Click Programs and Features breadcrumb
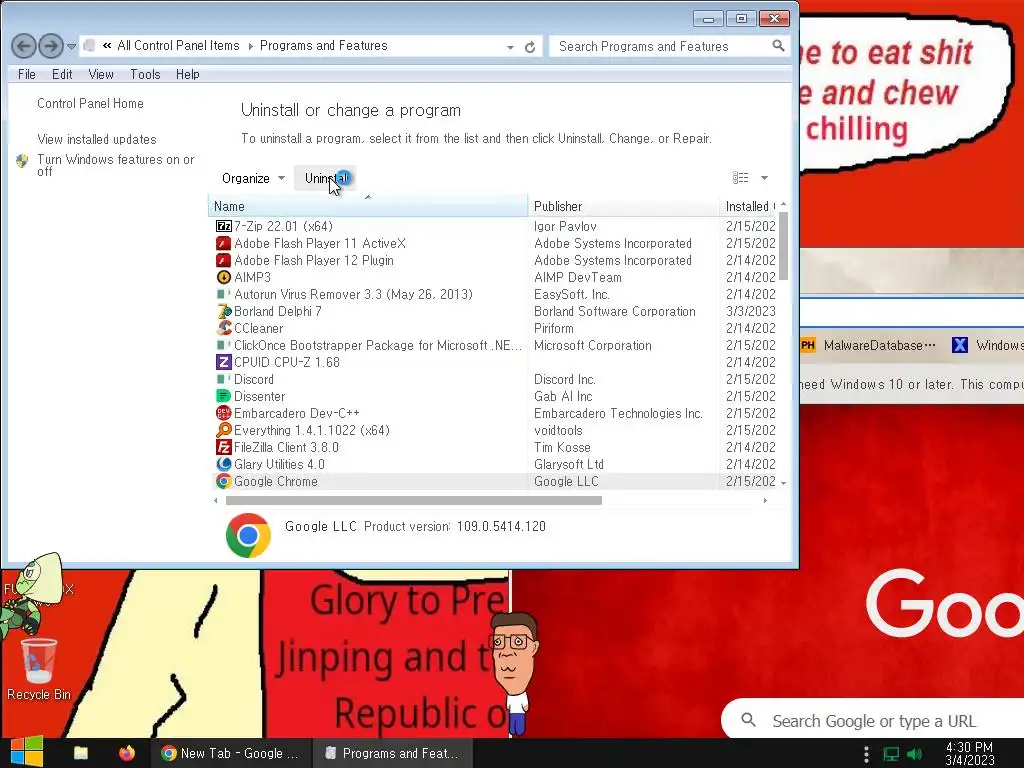 [323, 46]
